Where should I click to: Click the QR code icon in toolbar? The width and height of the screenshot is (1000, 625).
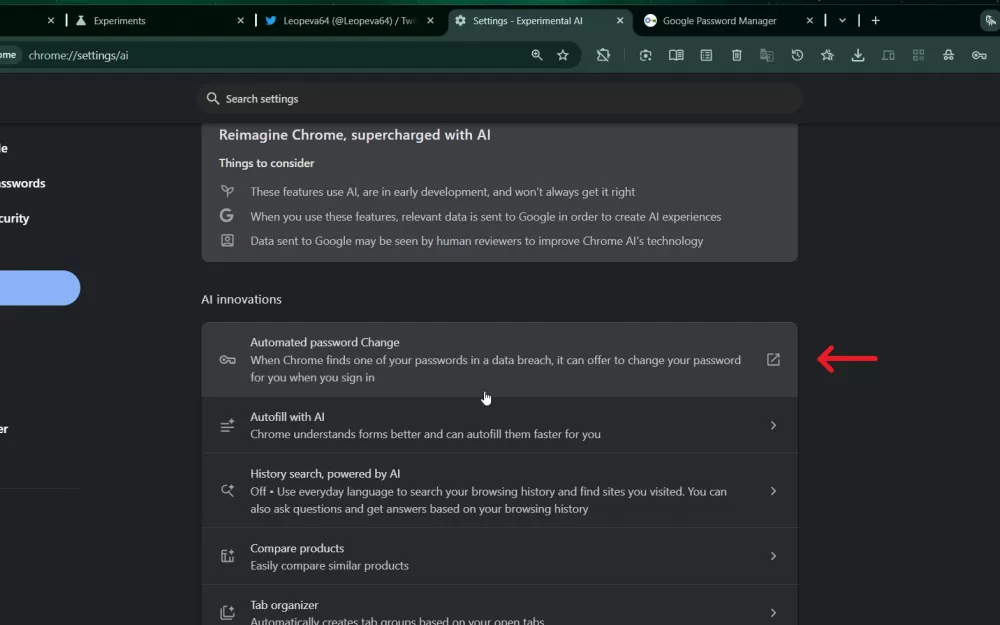[x=918, y=55]
